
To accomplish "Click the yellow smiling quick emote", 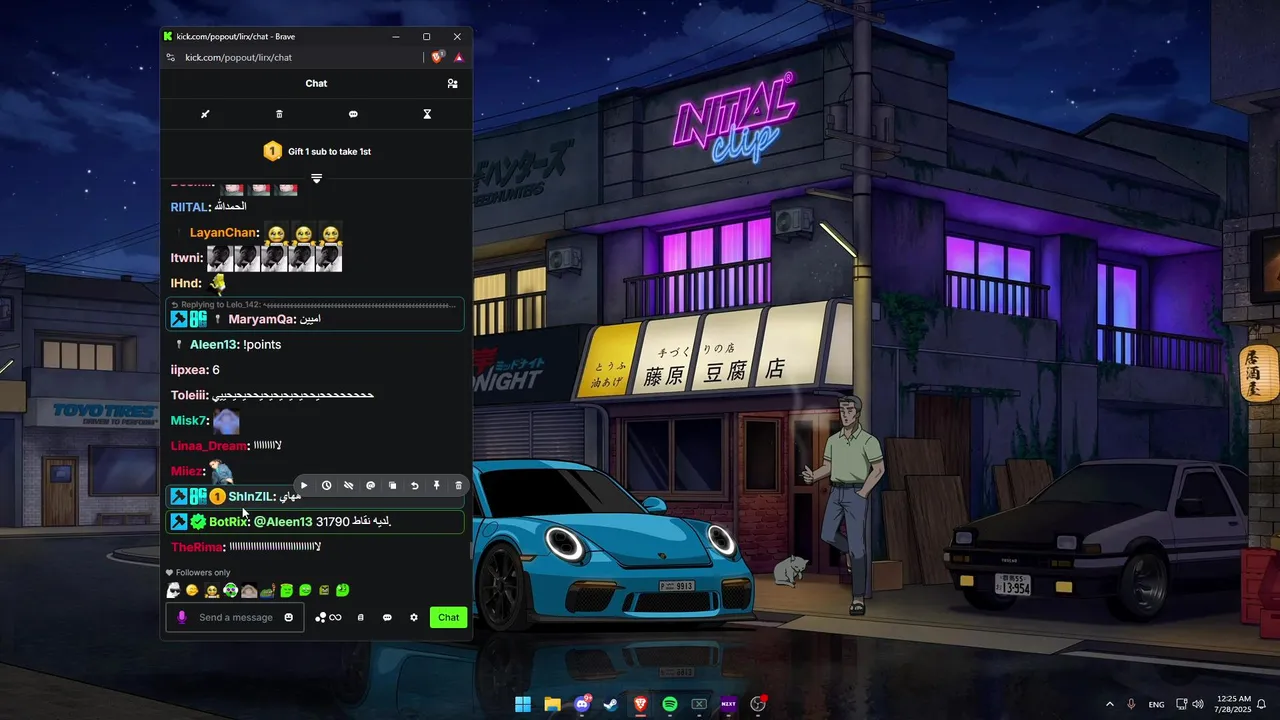I will 192,591.
